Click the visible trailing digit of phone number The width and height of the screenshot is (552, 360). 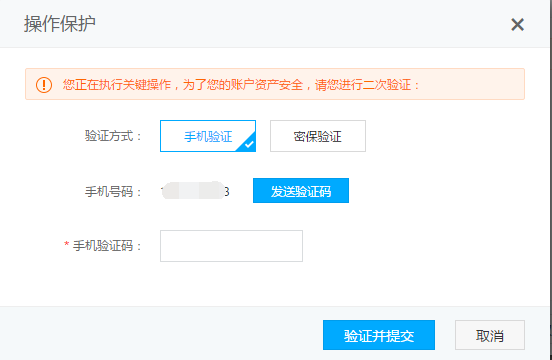[x=227, y=192]
